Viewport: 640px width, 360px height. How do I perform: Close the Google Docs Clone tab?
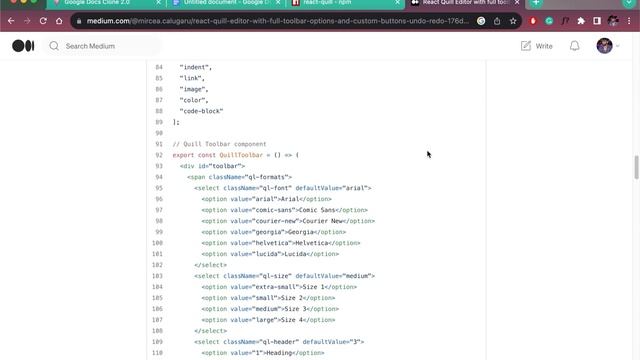[159, 2]
